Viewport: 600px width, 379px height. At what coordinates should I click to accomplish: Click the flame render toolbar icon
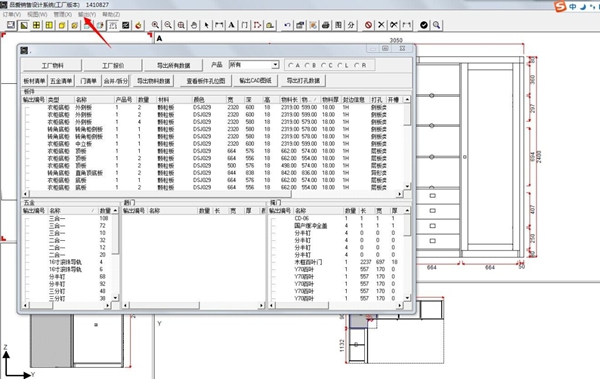pyautogui.click(x=139, y=25)
